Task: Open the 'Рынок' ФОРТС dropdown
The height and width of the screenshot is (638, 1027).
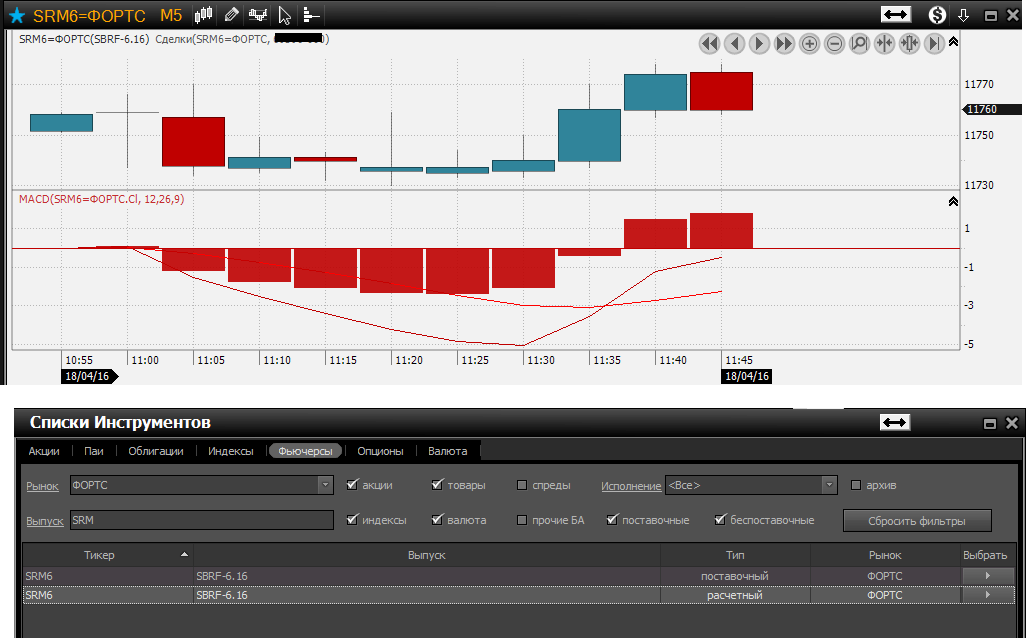Action: pos(325,485)
